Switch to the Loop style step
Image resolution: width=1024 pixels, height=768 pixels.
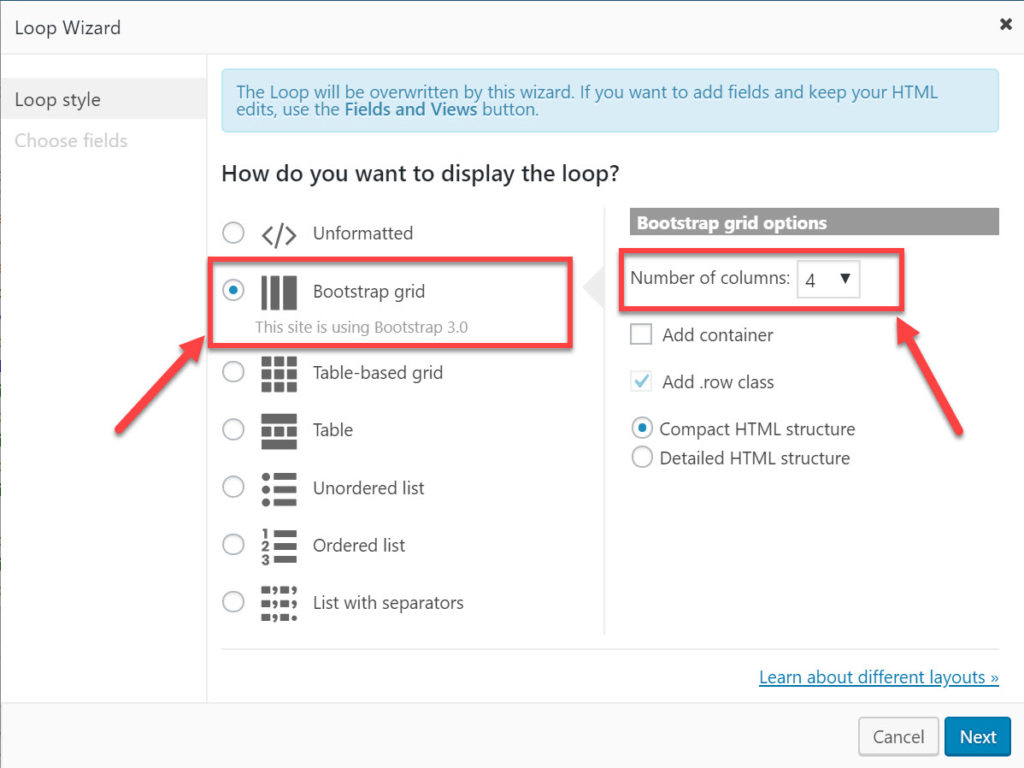tap(58, 100)
